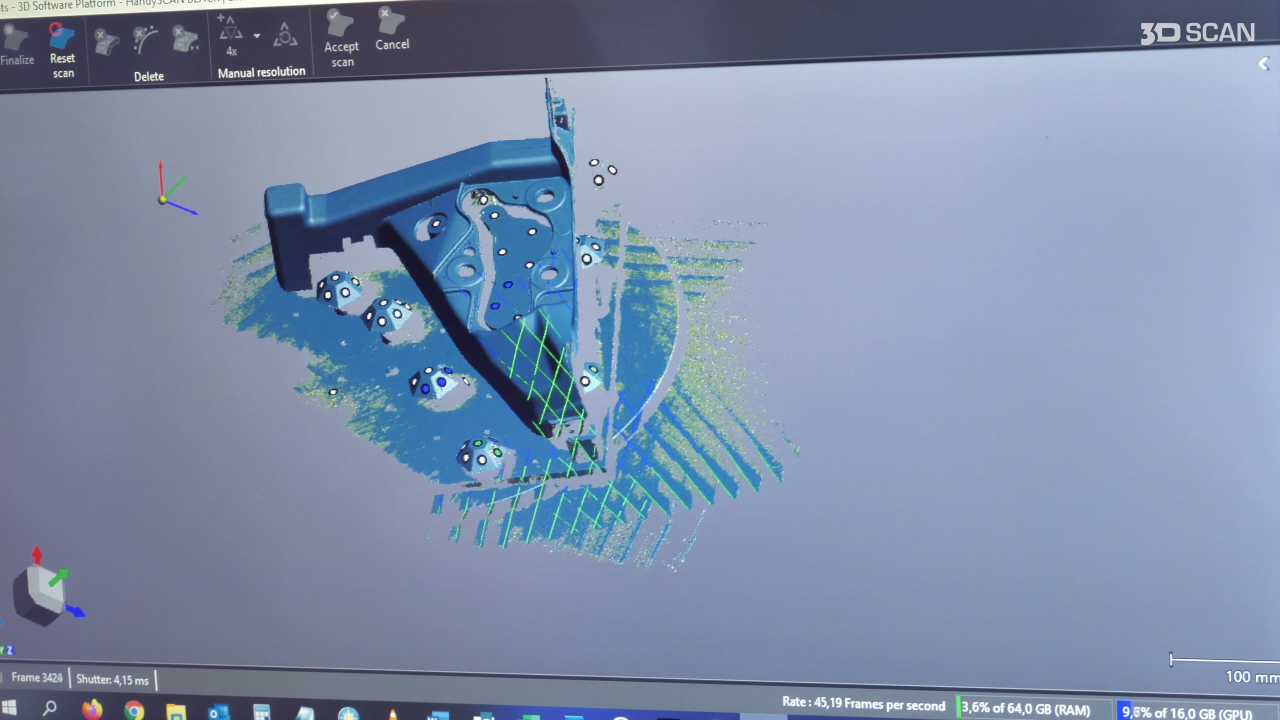Select the second Manual resolution triangle icon
The width and height of the screenshot is (1280, 720).
(x=285, y=36)
